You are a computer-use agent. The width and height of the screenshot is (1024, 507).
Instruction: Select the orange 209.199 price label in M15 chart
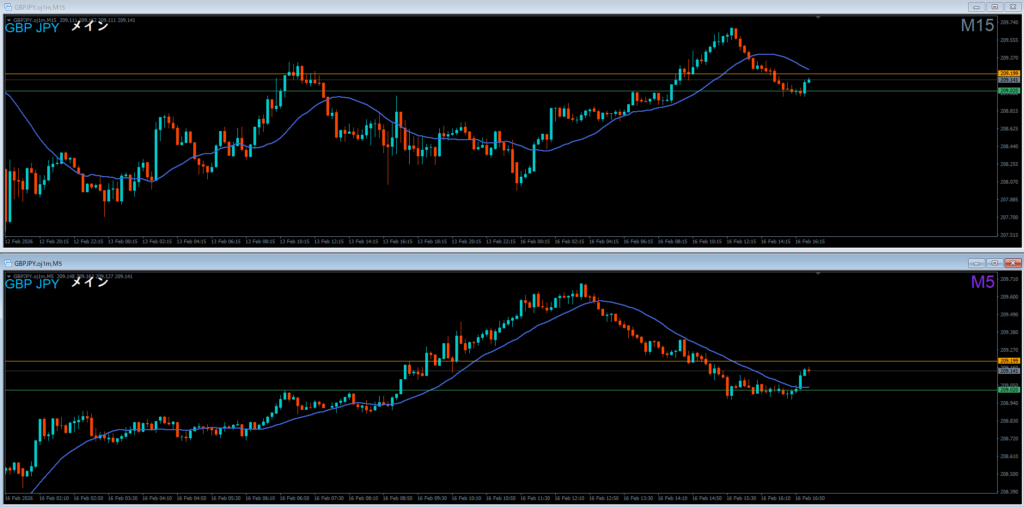[1009, 74]
